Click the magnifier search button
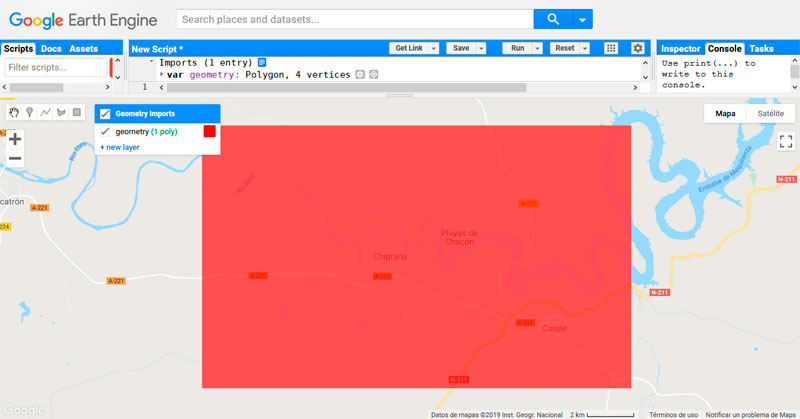This screenshot has width=800, height=419. [x=553, y=19]
